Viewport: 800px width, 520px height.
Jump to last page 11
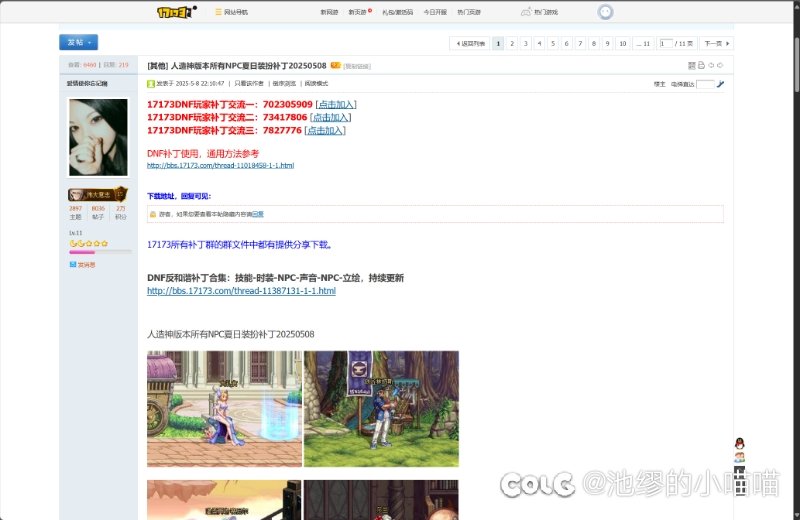tap(643, 43)
